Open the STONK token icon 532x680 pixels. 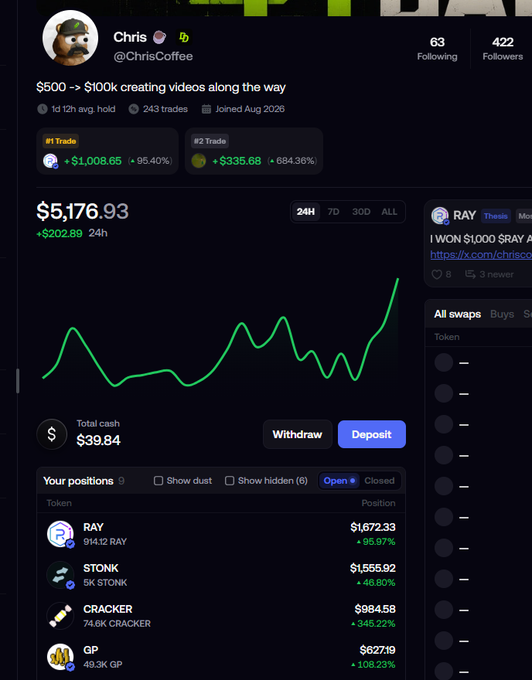click(60, 575)
